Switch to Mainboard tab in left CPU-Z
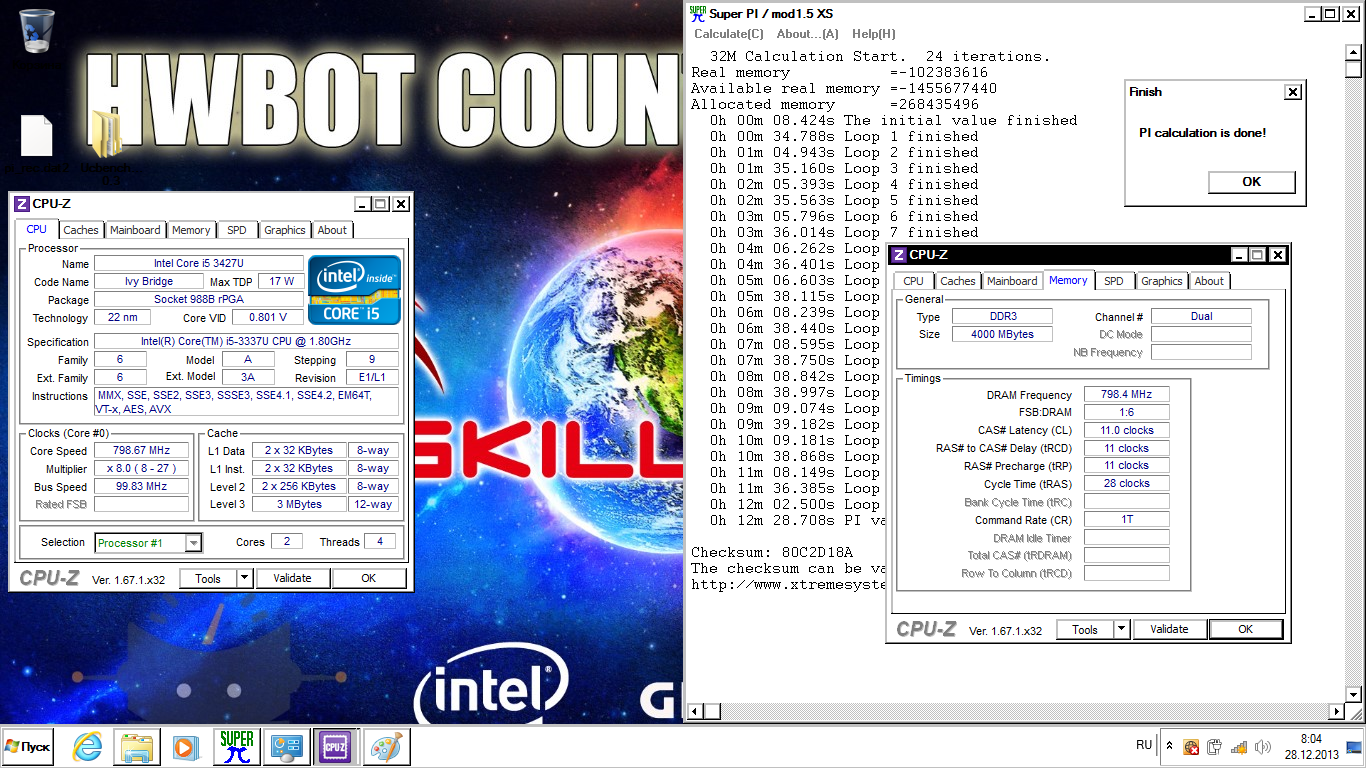 point(135,230)
